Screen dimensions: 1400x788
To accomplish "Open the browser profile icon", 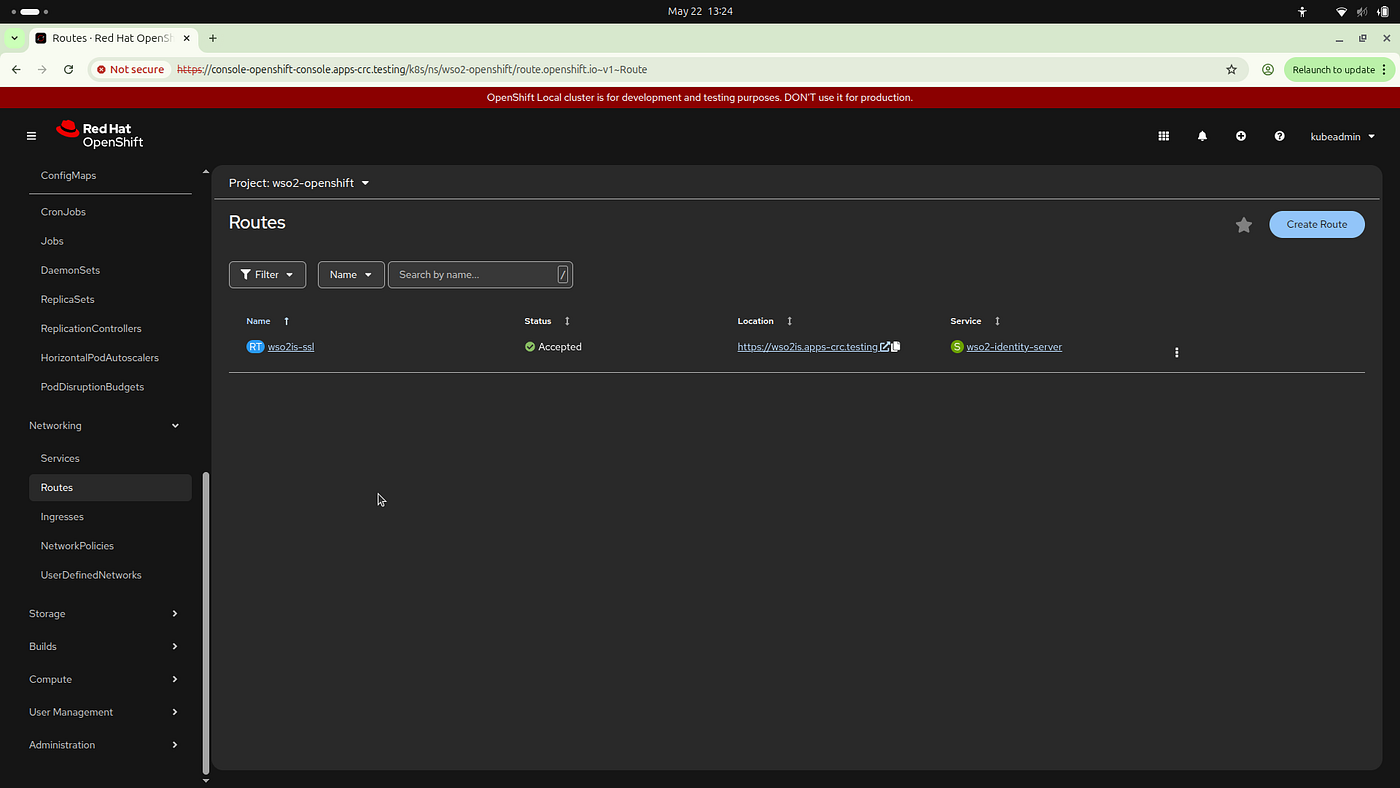I will coord(1268,70).
